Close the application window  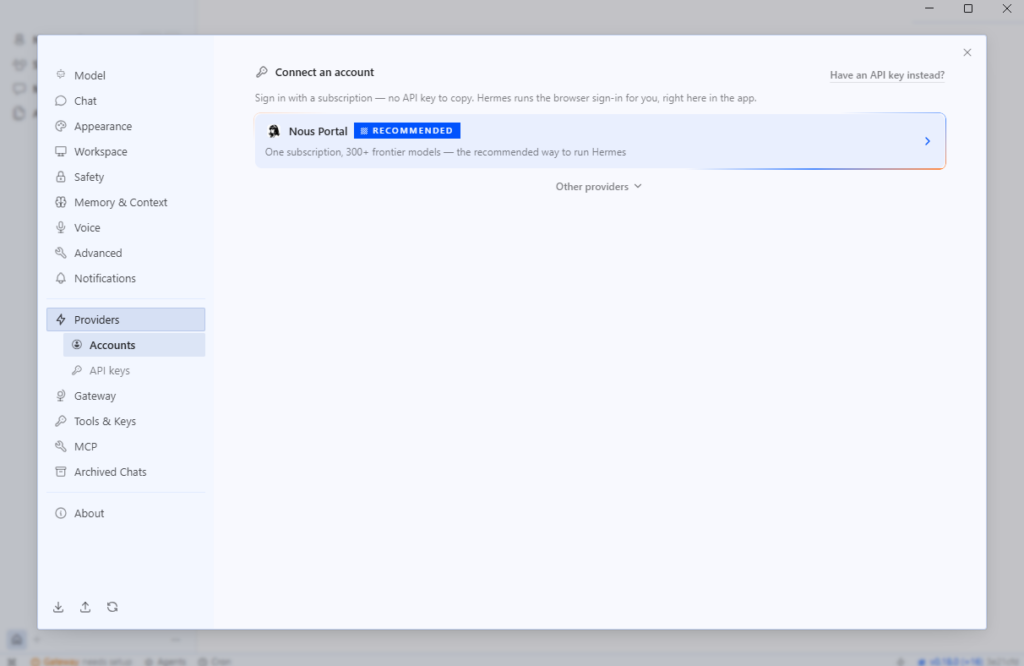click(1006, 8)
